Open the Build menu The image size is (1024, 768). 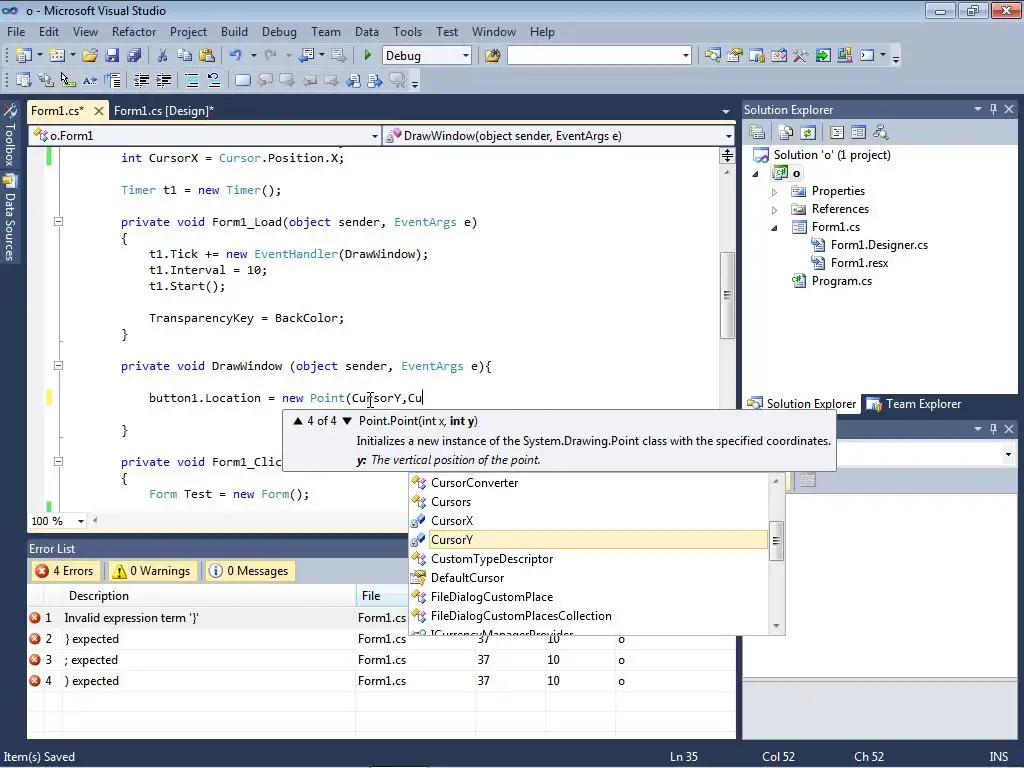click(x=234, y=31)
